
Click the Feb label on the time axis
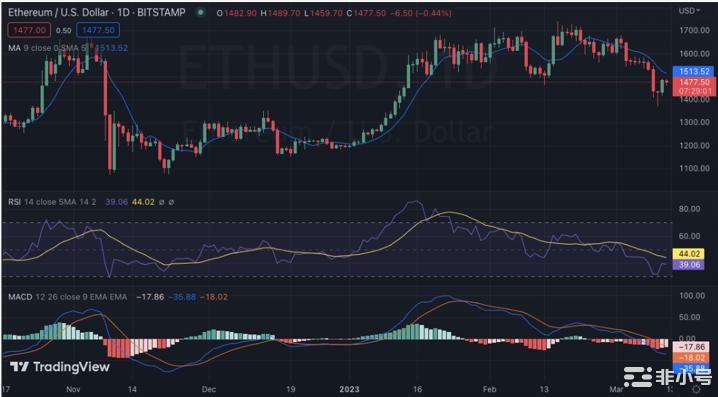(x=490, y=390)
